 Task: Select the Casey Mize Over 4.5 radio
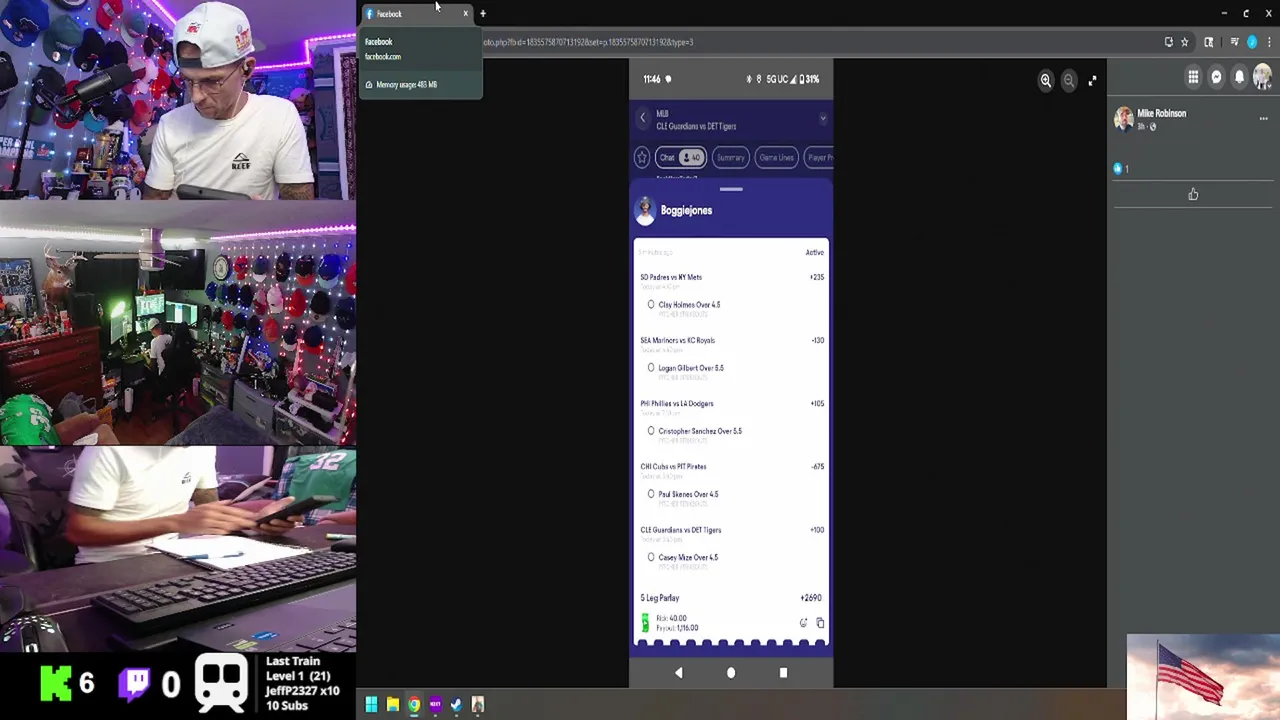pyautogui.click(x=651, y=557)
